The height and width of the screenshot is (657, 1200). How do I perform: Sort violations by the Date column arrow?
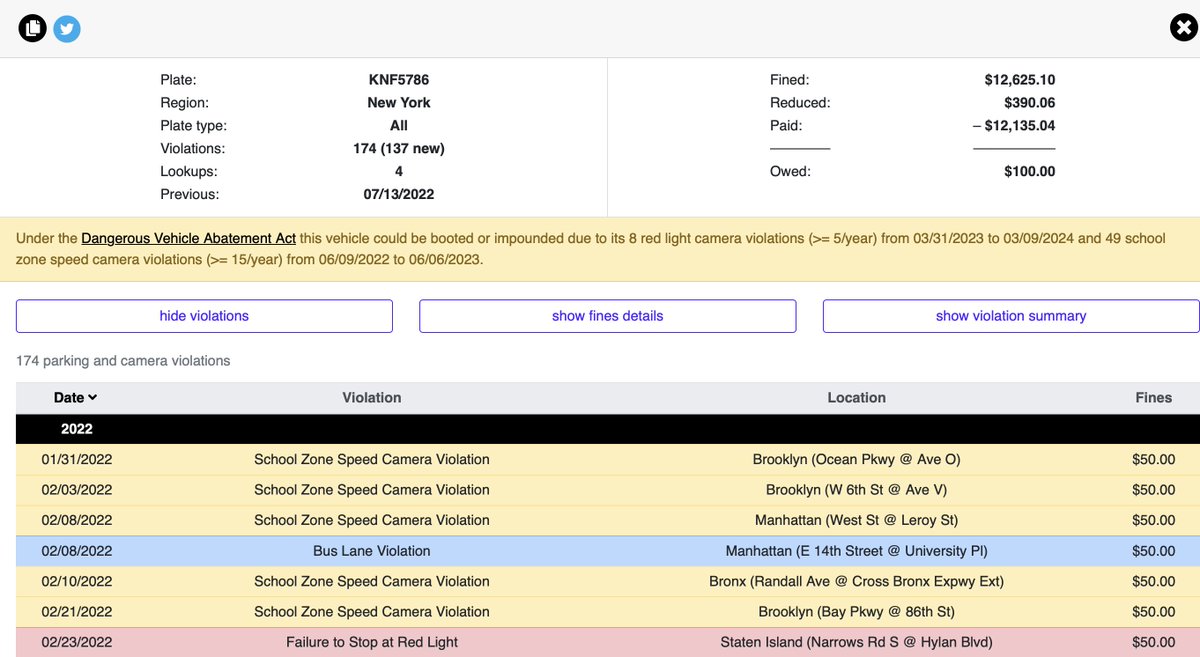(x=93, y=397)
